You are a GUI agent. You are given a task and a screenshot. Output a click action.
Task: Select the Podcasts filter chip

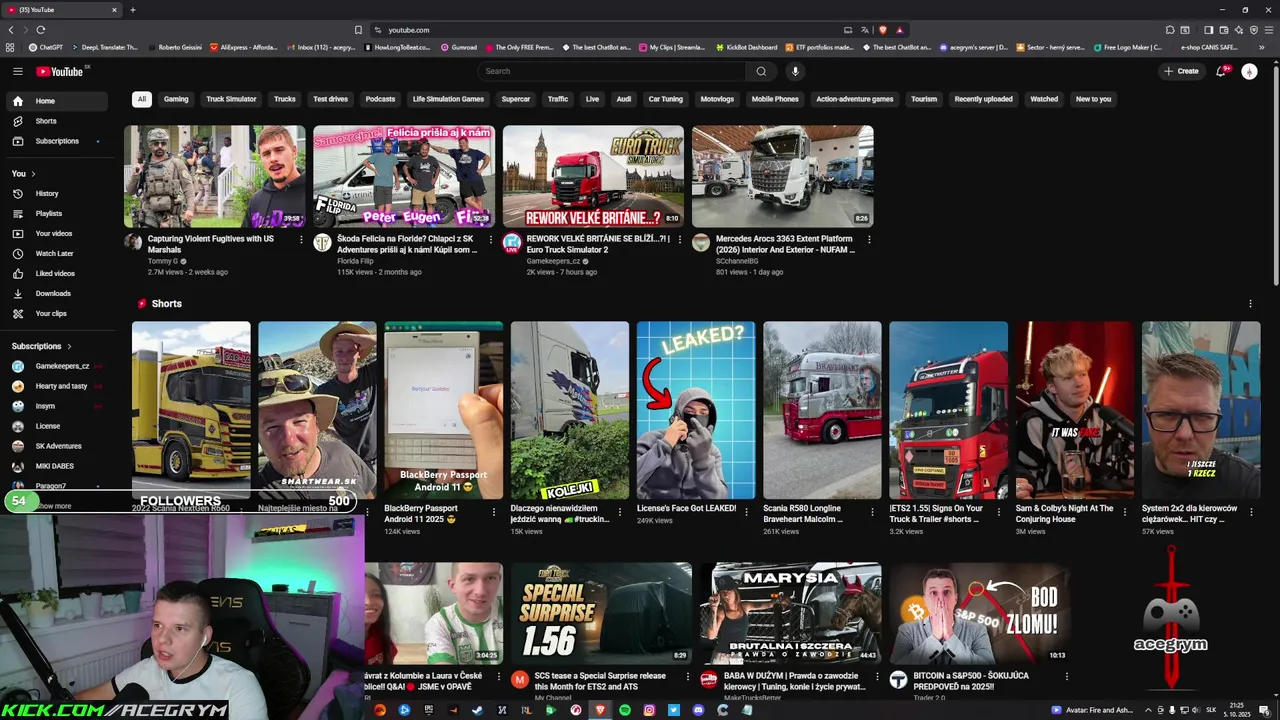coord(380,99)
